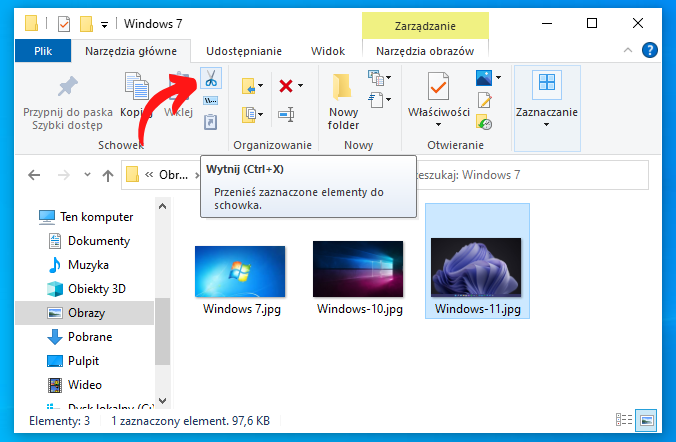676x442 pixels.
Task: Collapse the ribbon with the chevron
Action: (x=628, y=50)
